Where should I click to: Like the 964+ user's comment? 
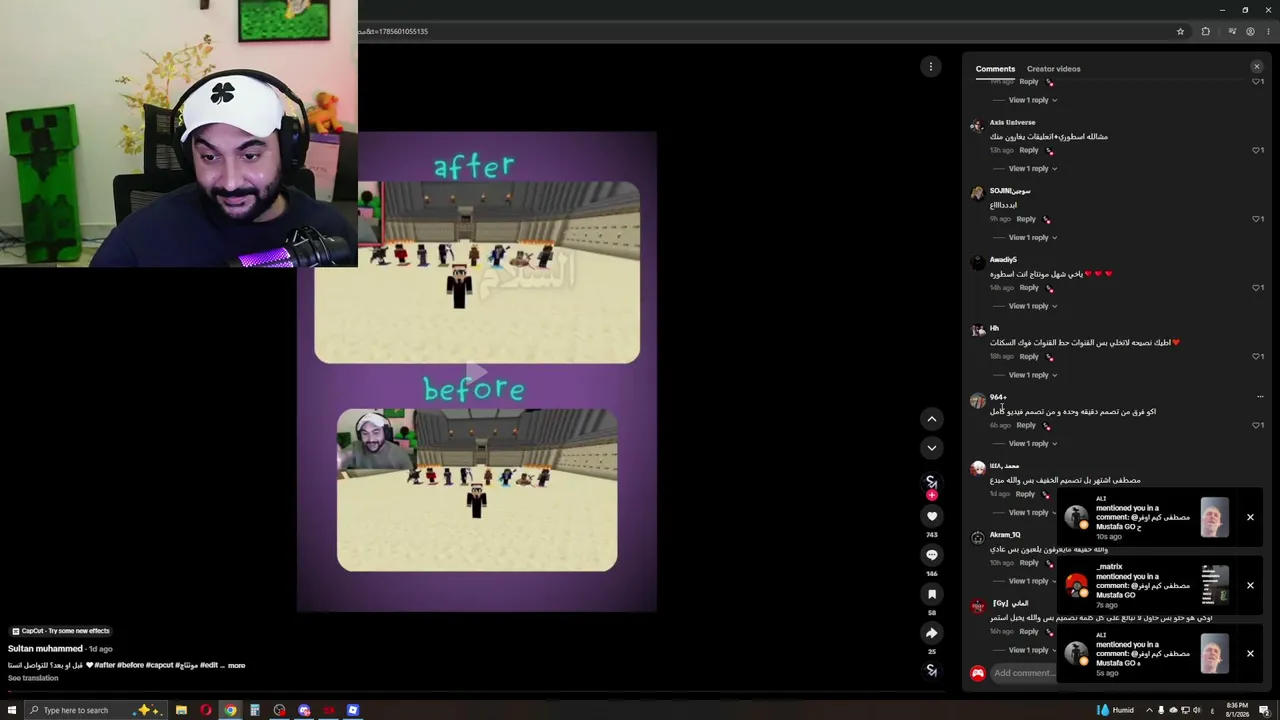coord(1256,425)
